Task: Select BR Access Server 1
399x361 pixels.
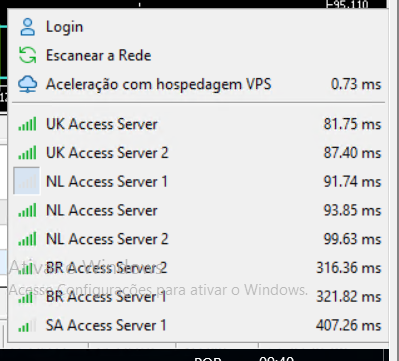Action: tap(199, 296)
